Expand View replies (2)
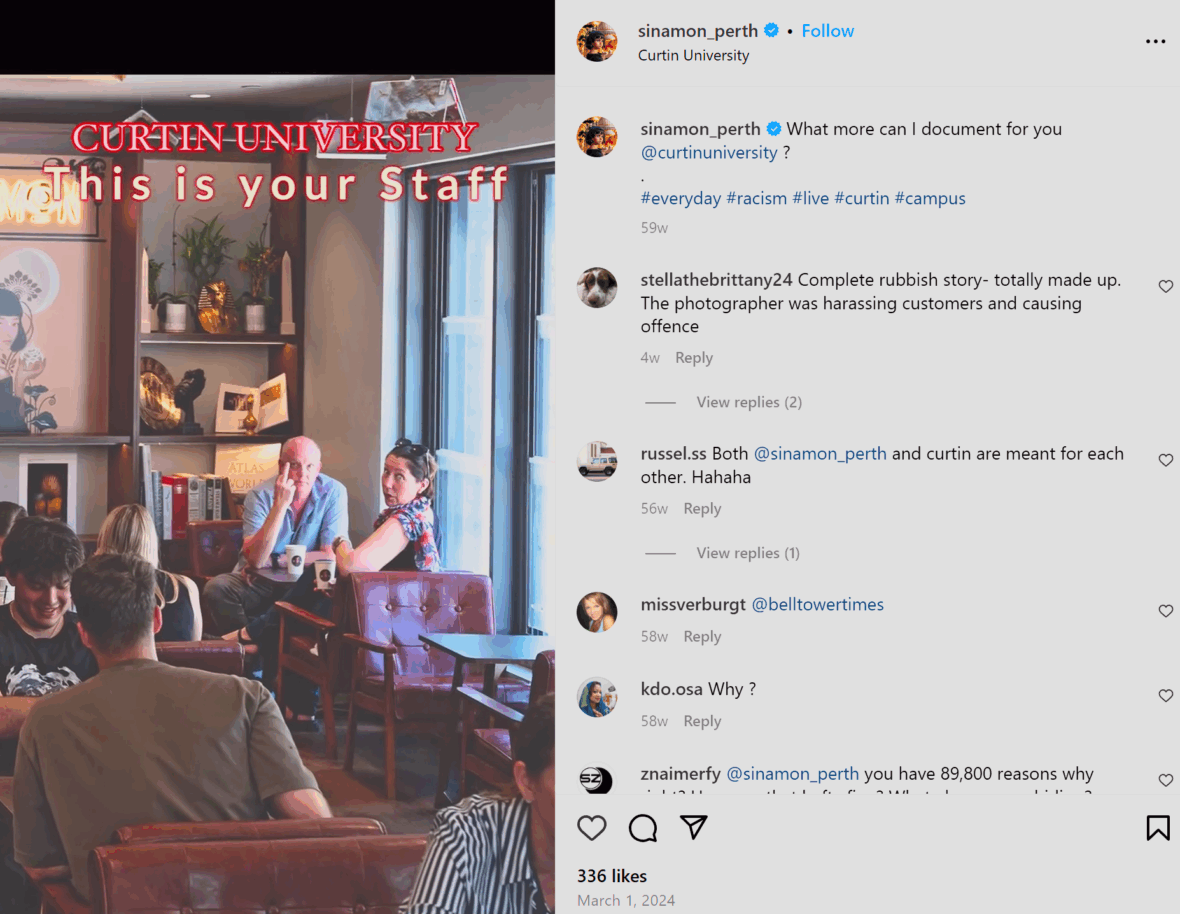Image resolution: width=1180 pixels, height=914 pixels. [x=749, y=402]
